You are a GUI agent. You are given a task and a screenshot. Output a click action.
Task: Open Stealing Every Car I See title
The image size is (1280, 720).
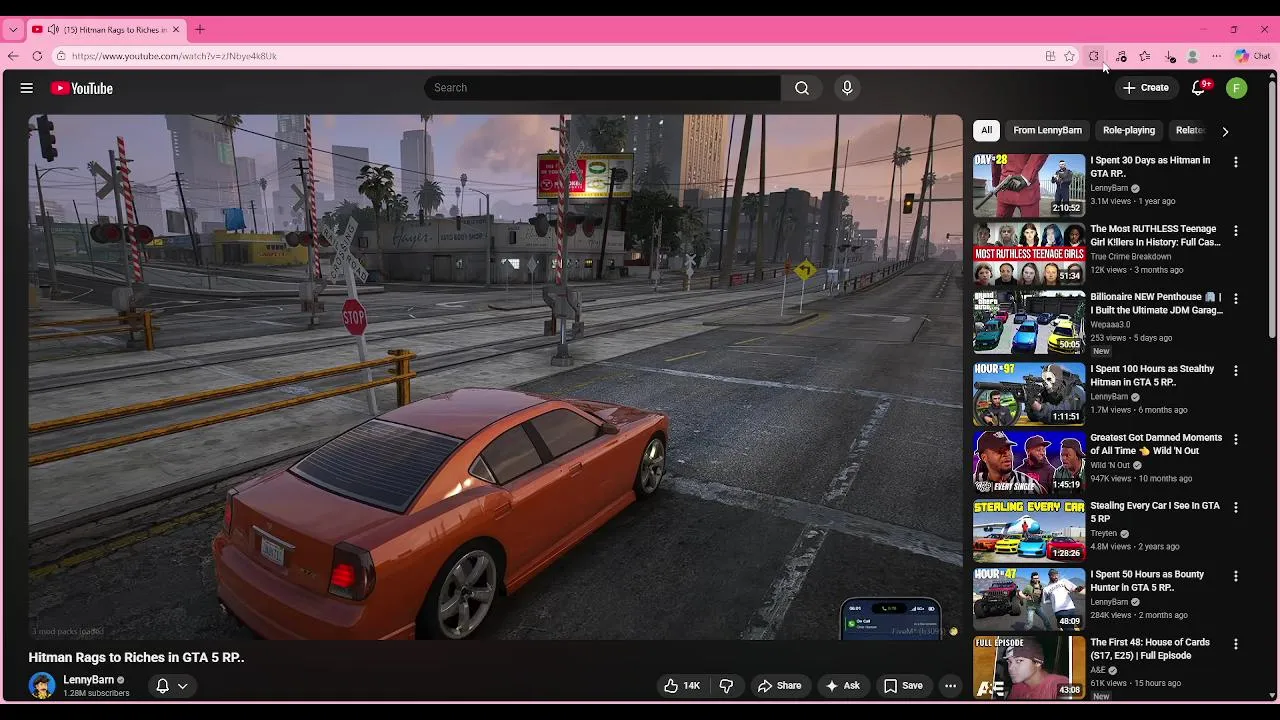coord(1155,512)
